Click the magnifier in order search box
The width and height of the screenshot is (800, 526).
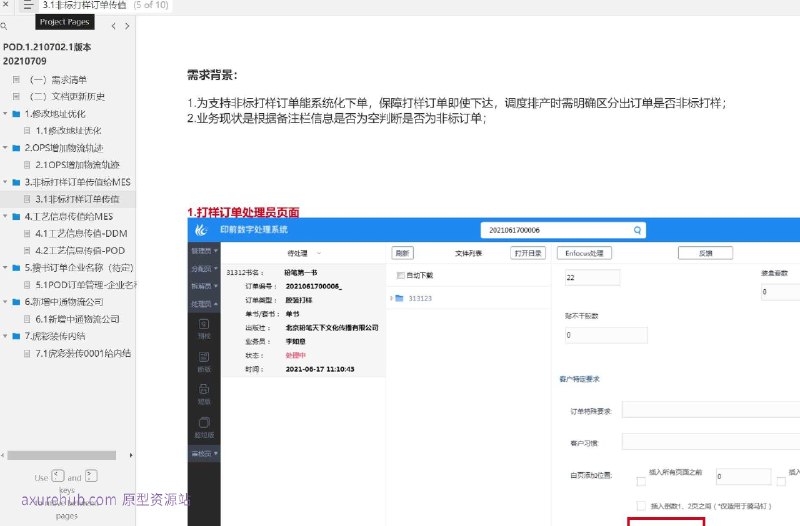tap(637, 230)
